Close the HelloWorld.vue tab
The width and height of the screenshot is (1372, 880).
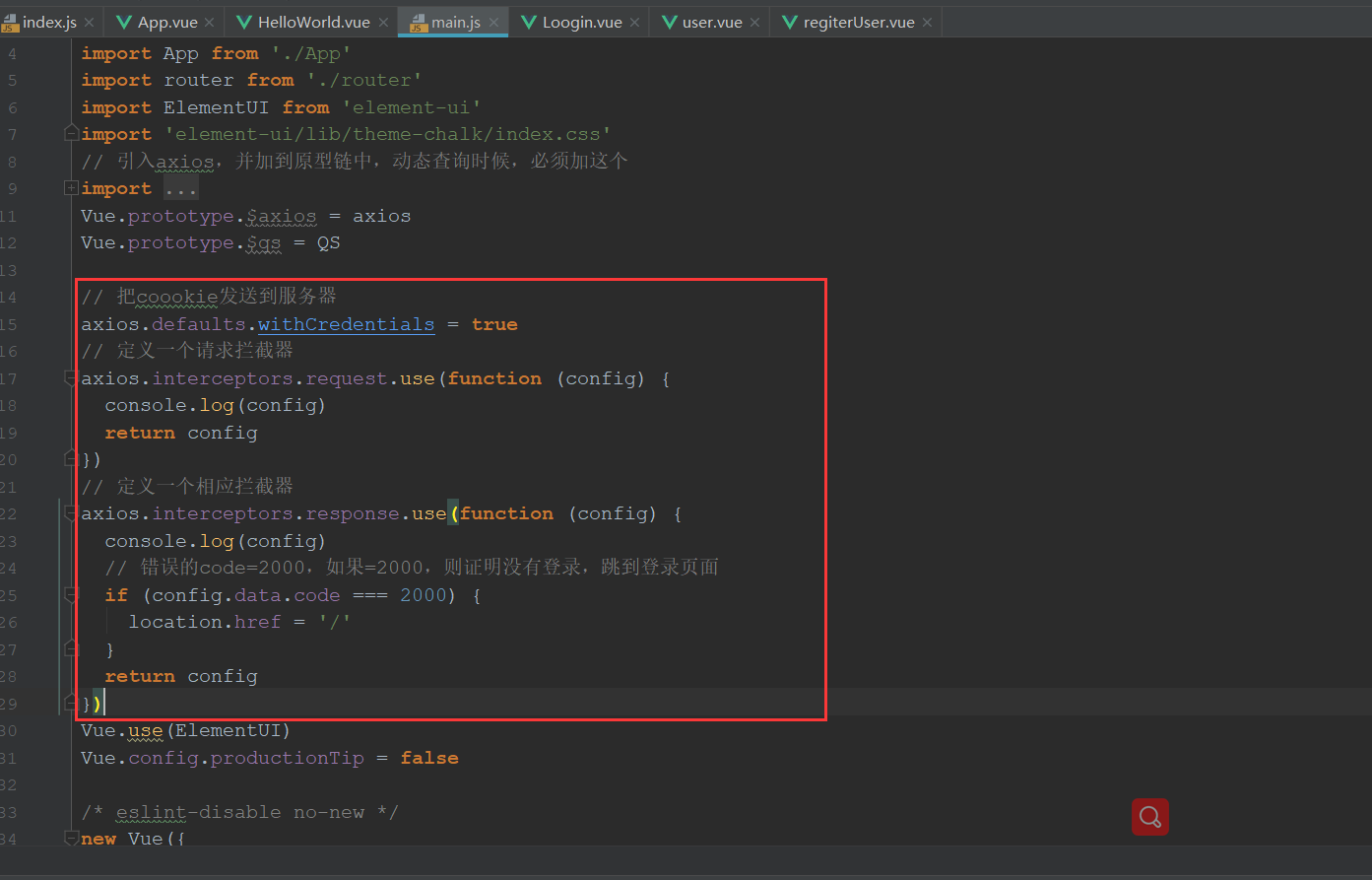pyautogui.click(x=383, y=22)
